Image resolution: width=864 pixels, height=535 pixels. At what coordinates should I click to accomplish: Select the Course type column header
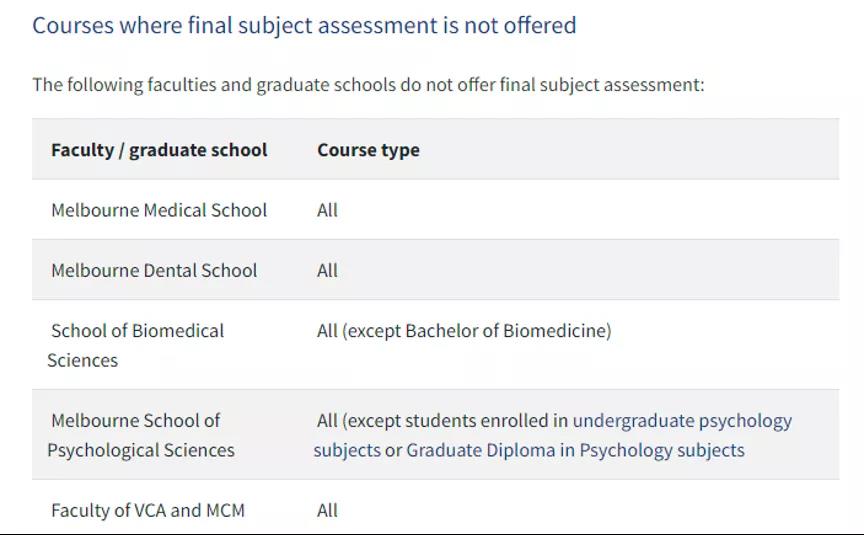(368, 150)
